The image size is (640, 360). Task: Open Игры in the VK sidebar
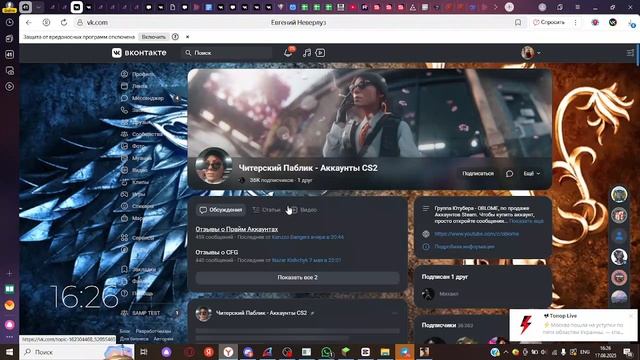tap(133, 194)
